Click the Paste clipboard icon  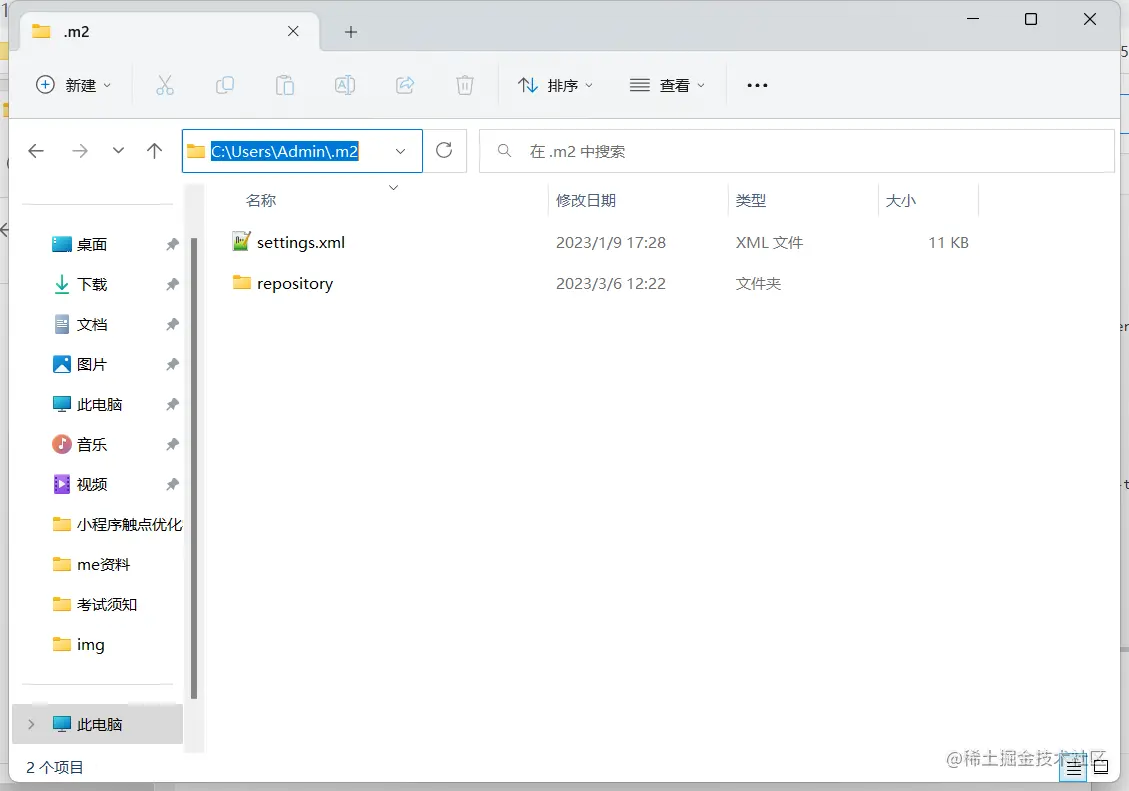tap(284, 85)
